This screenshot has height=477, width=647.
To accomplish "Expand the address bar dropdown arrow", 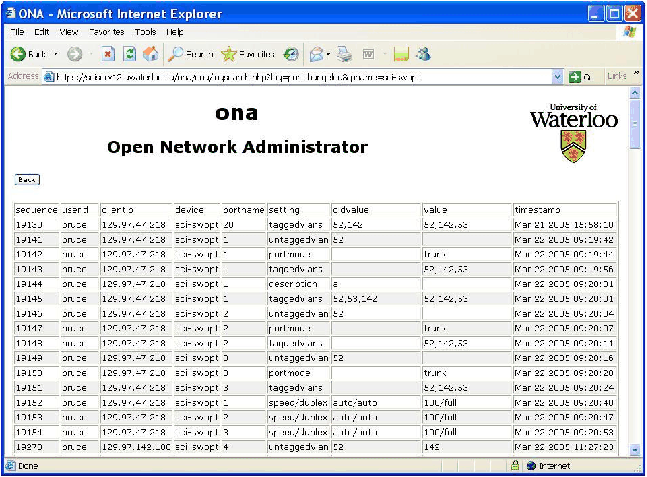I will [x=558, y=76].
